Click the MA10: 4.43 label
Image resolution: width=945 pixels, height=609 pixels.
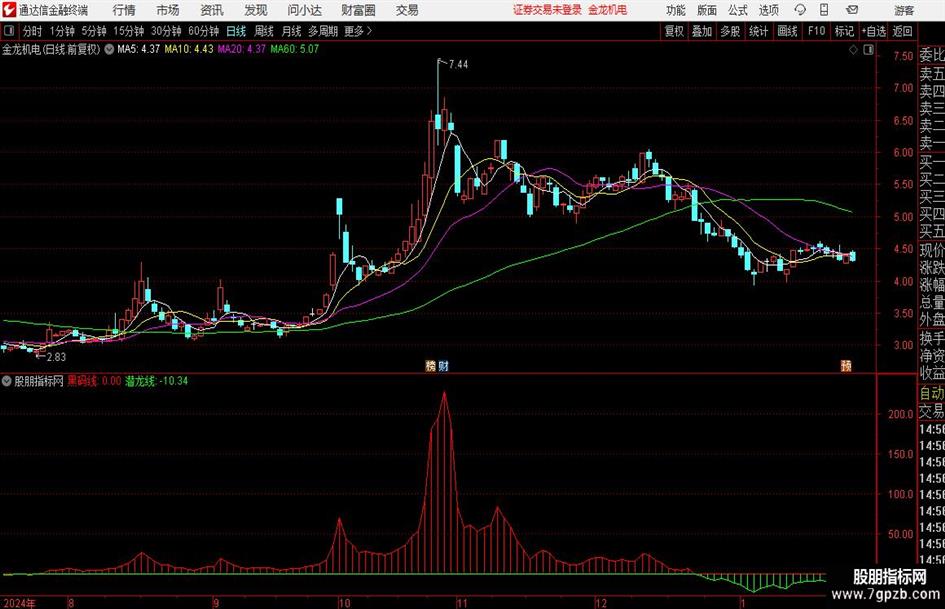189,49
